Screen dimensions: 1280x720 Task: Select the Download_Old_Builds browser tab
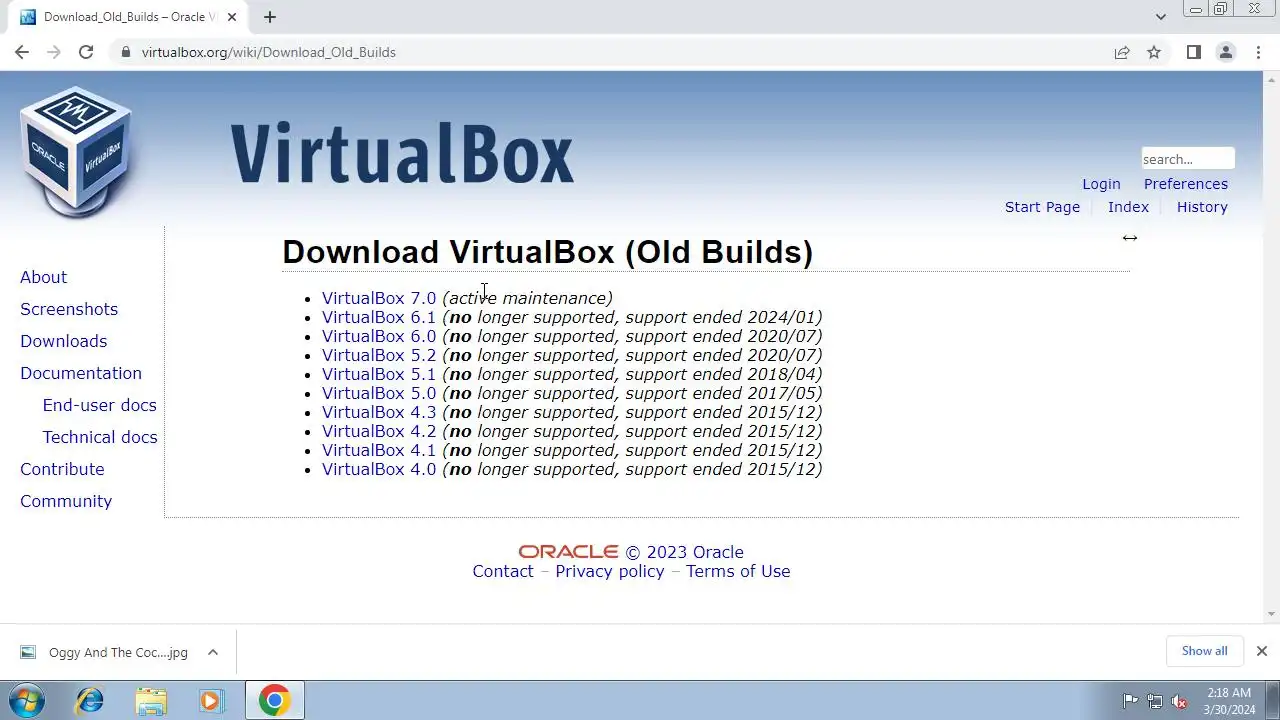coord(128,17)
